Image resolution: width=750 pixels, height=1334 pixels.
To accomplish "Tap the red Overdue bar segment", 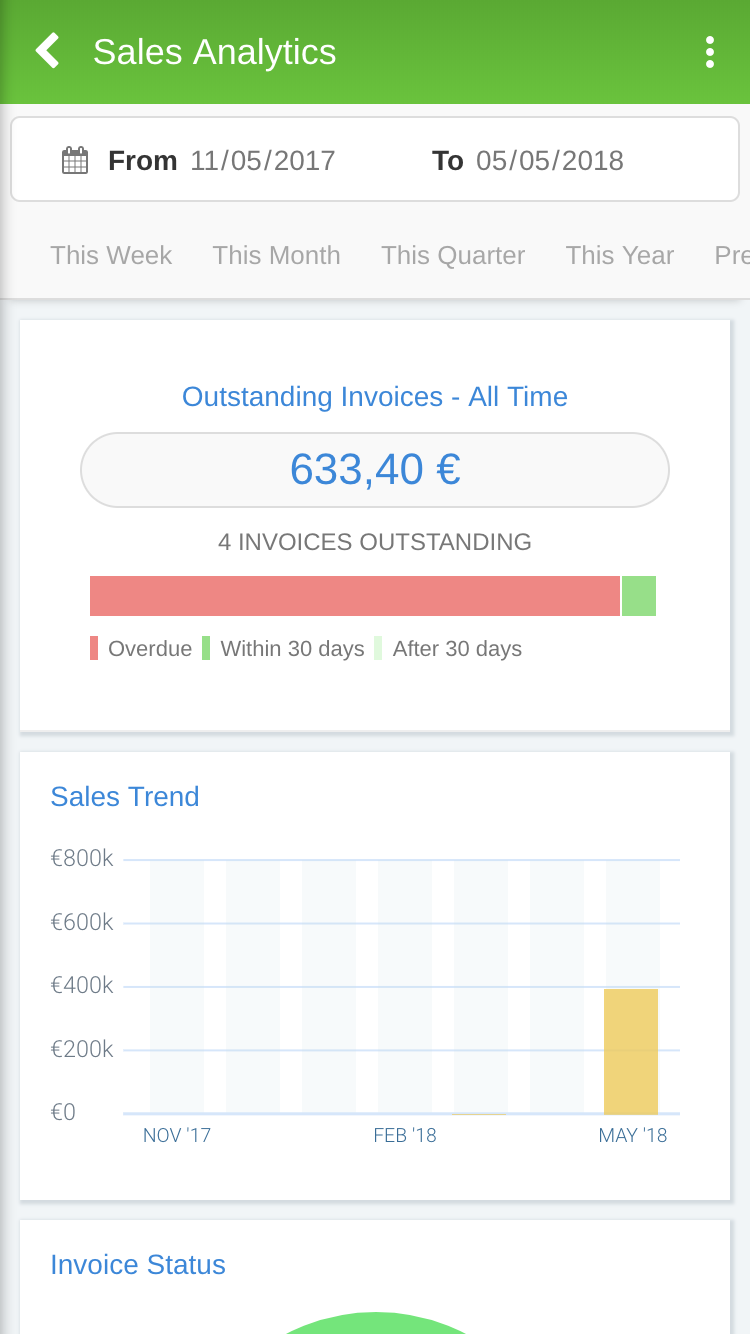I will [355, 596].
